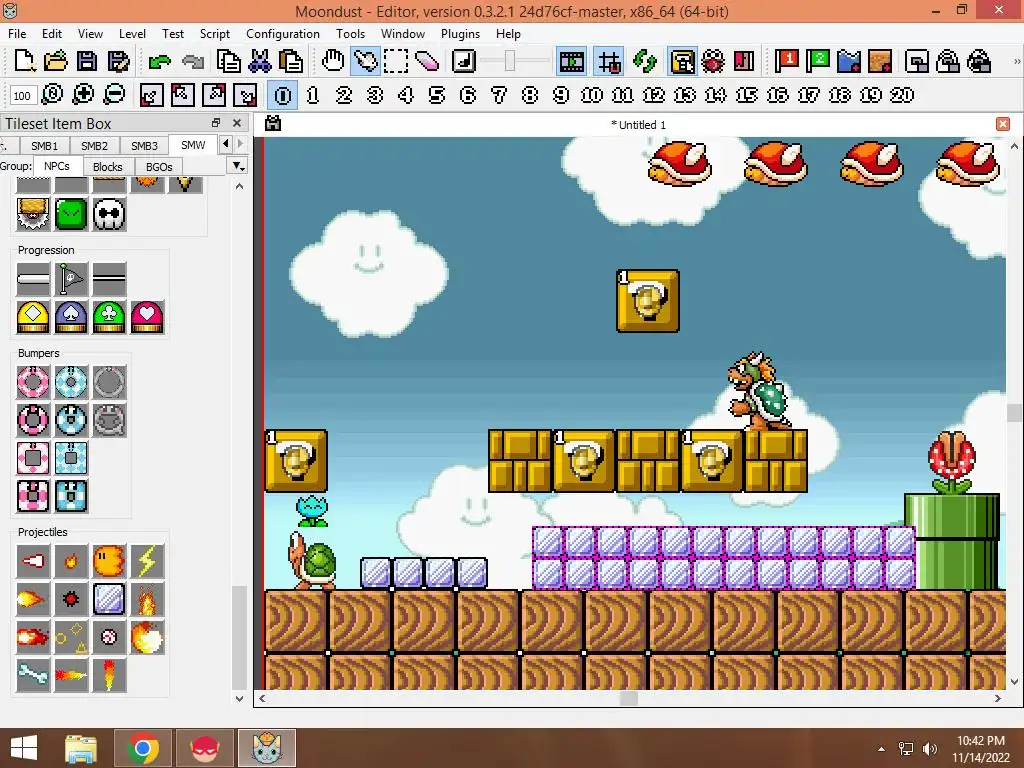Screen dimensions: 1024x768
Task: Click the Cut scissors icon
Action: [260, 61]
